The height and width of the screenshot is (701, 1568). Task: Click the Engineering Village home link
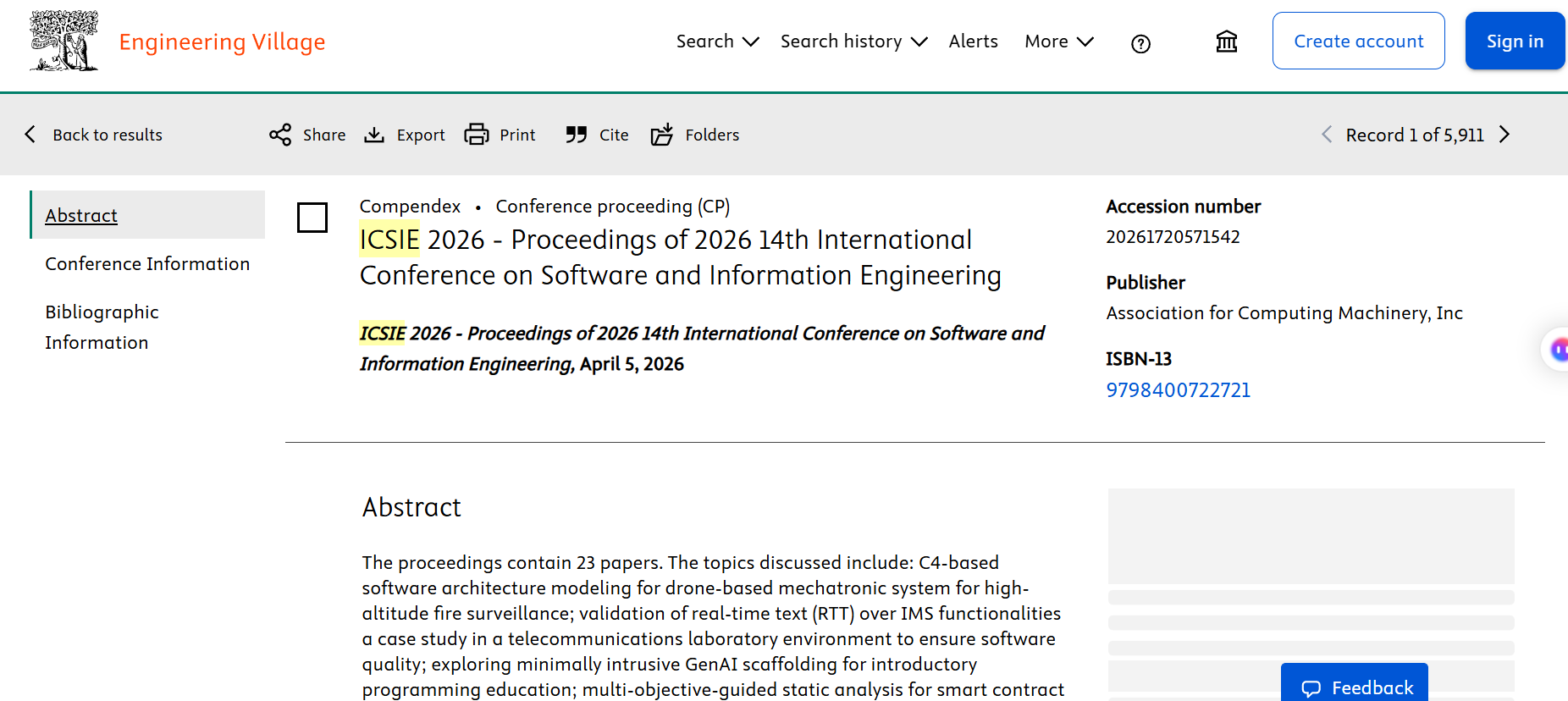(x=222, y=41)
